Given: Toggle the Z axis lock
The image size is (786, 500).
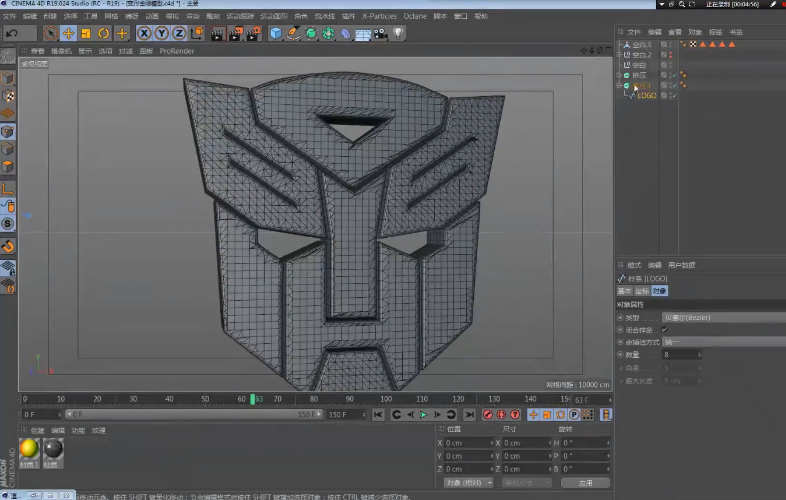Looking at the screenshot, I should [x=179, y=34].
